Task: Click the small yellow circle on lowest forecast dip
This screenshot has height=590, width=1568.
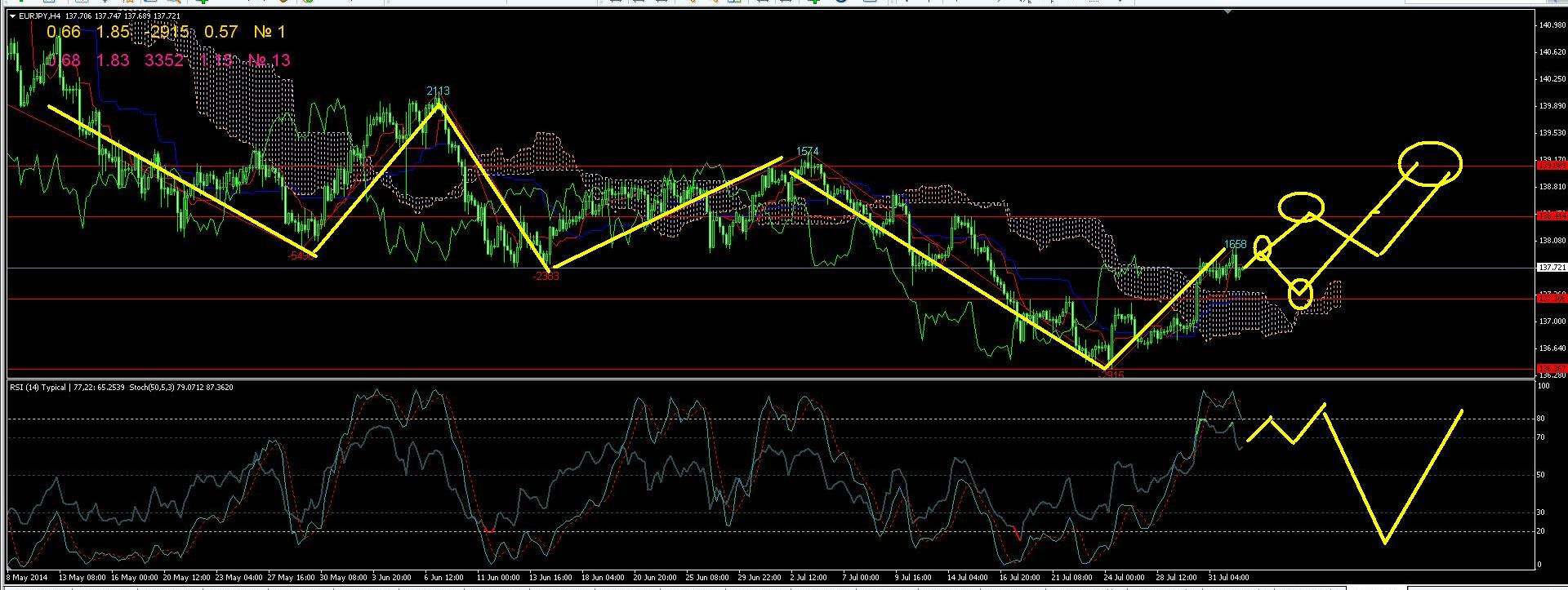Action: (1300, 293)
